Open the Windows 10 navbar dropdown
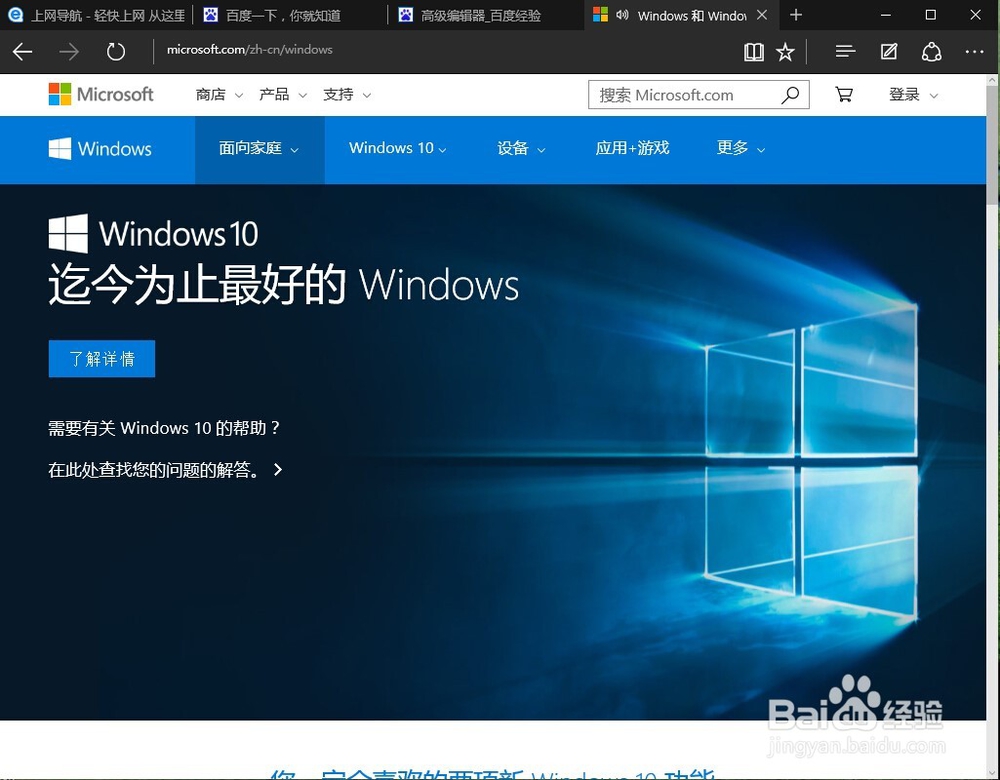Viewport: 1000px width, 780px height. pyautogui.click(x=397, y=149)
